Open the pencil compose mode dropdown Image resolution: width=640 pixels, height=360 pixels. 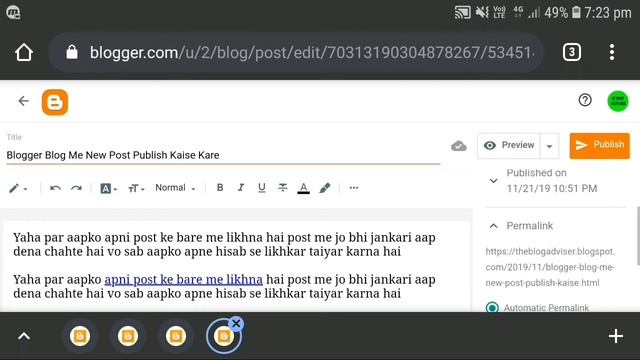18,188
